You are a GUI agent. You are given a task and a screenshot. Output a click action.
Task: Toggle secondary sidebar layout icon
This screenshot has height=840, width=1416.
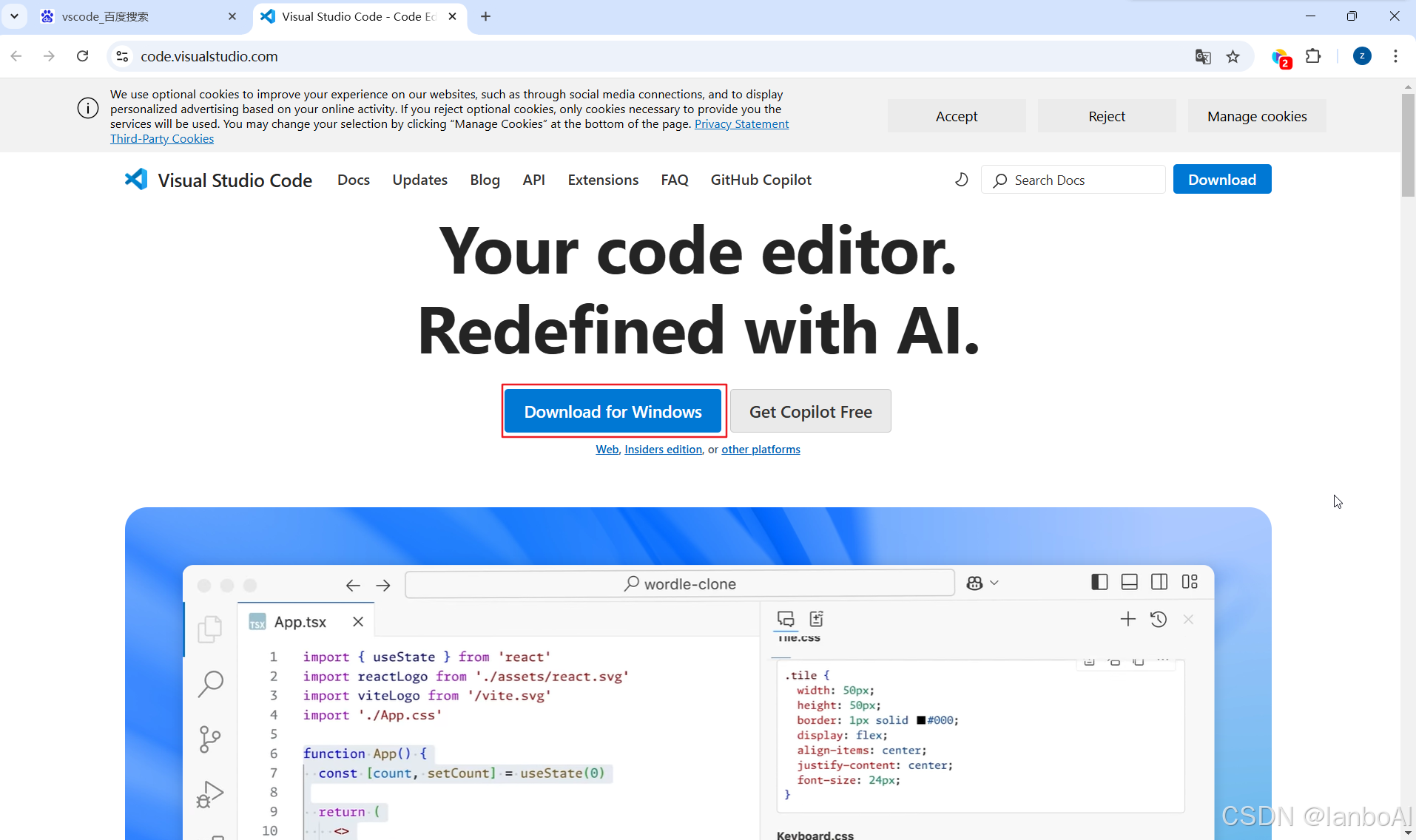[x=1159, y=582]
